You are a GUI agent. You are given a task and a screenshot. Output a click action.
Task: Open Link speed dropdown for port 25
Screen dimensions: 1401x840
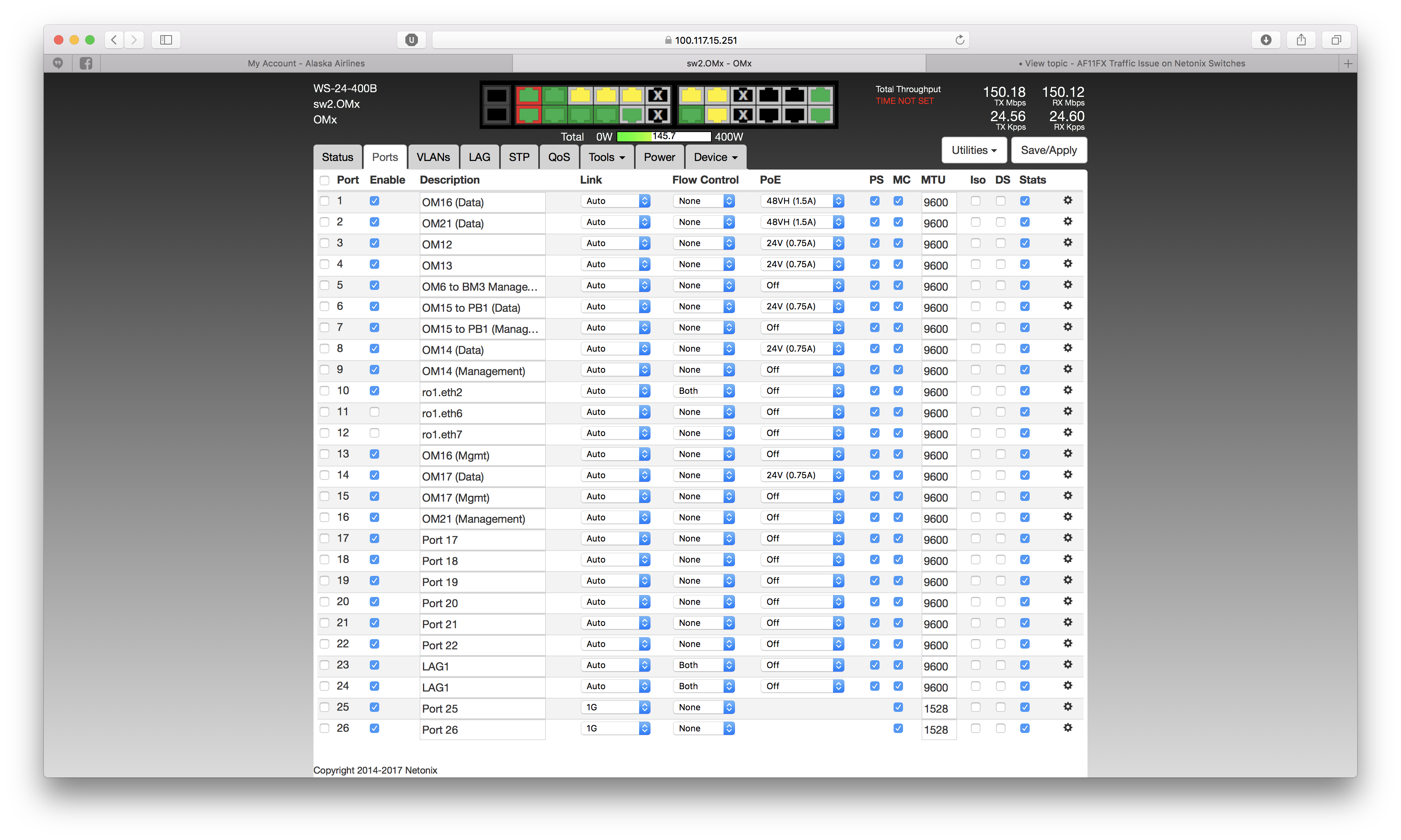click(615, 708)
